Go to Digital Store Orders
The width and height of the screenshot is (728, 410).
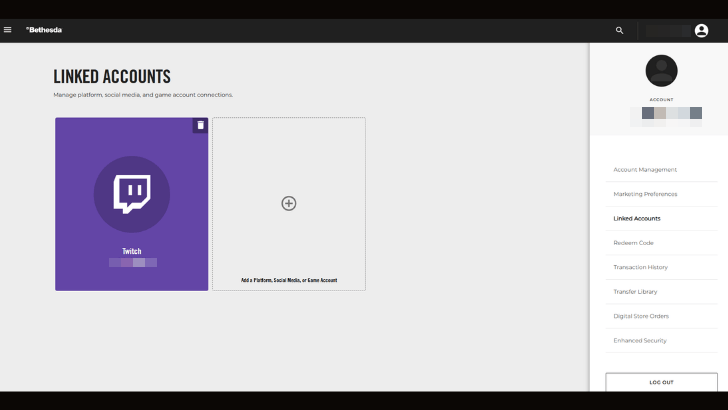[x=641, y=316]
